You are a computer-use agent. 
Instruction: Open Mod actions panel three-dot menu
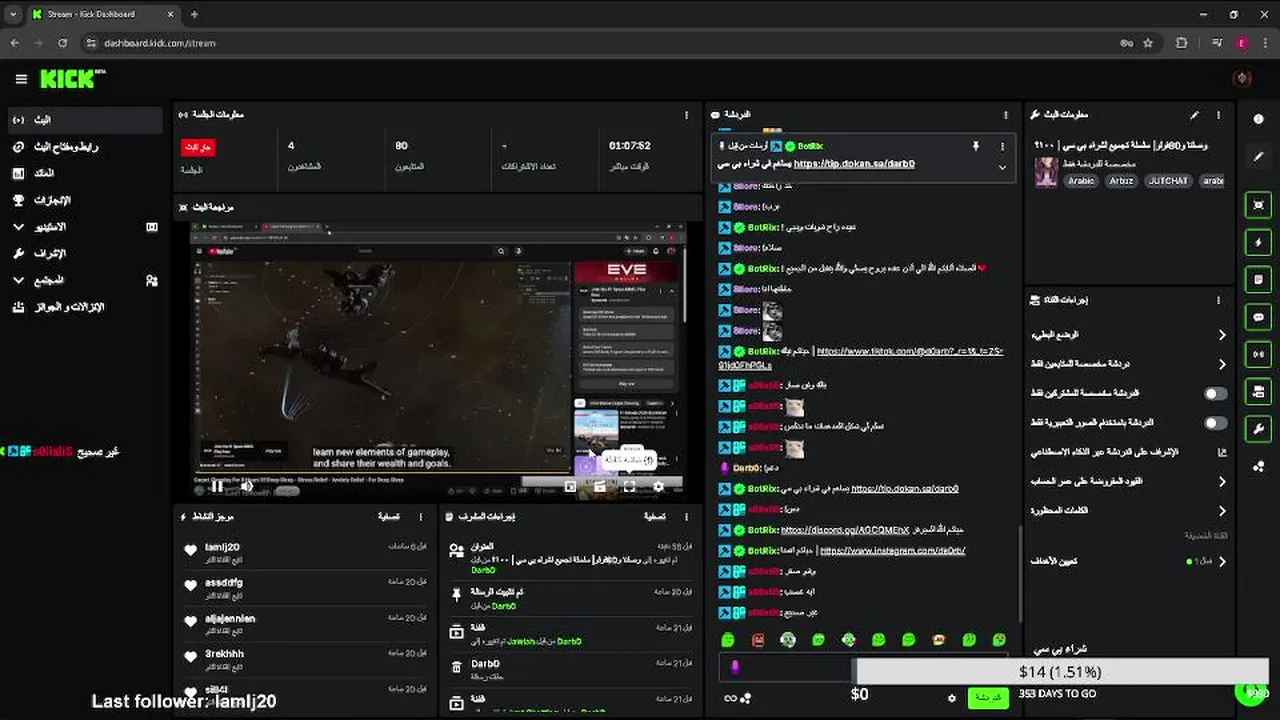(686, 517)
